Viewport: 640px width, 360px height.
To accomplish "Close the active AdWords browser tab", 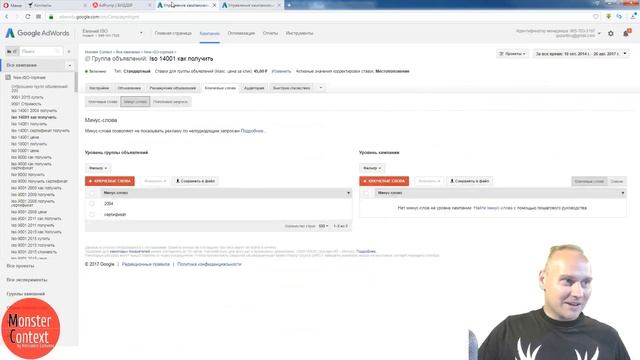I will coord(214,5).
